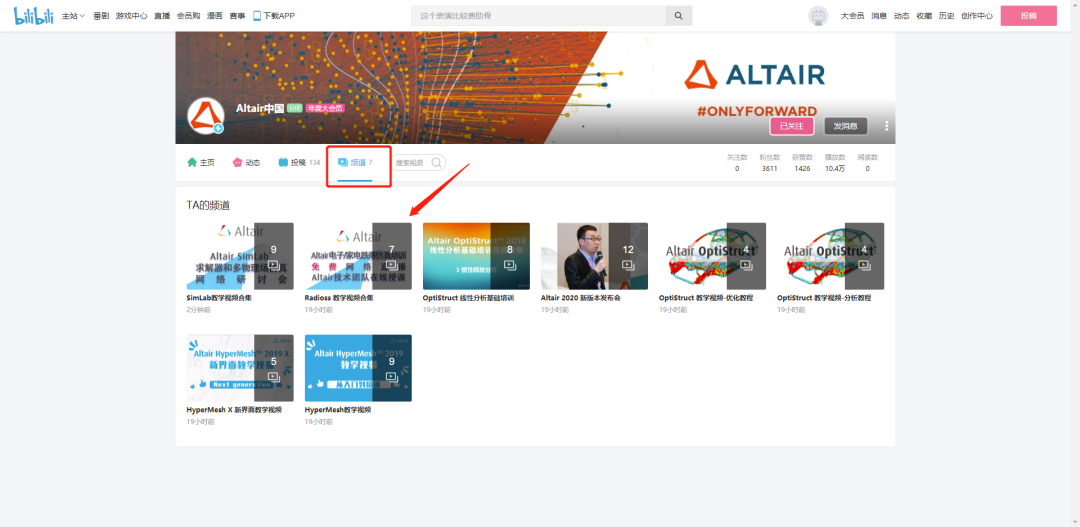Click the 下载APP link in the header
This screenshot has height=527, width=1080.
point(274,16)
